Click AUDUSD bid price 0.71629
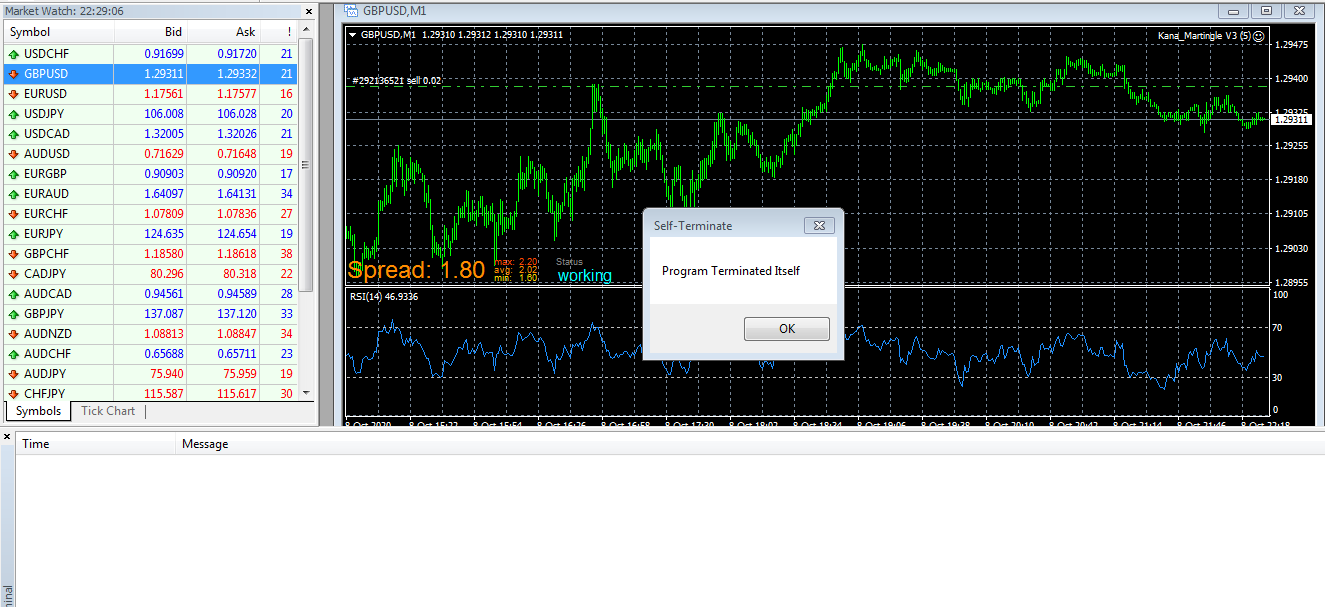 (x=164, y=154)
